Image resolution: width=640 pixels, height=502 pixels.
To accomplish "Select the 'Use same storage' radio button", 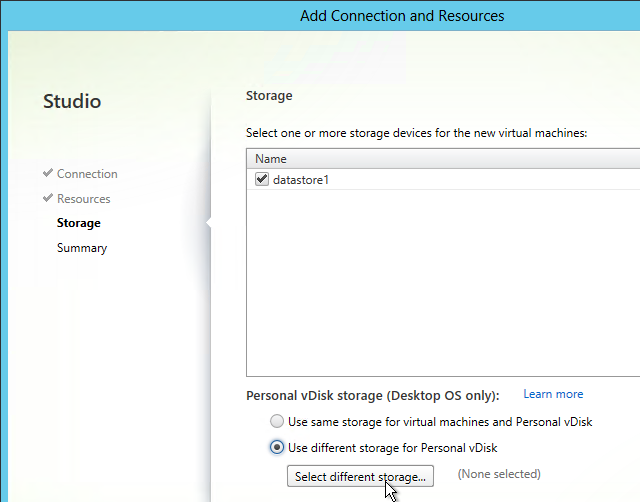I will tap(275, 422).
